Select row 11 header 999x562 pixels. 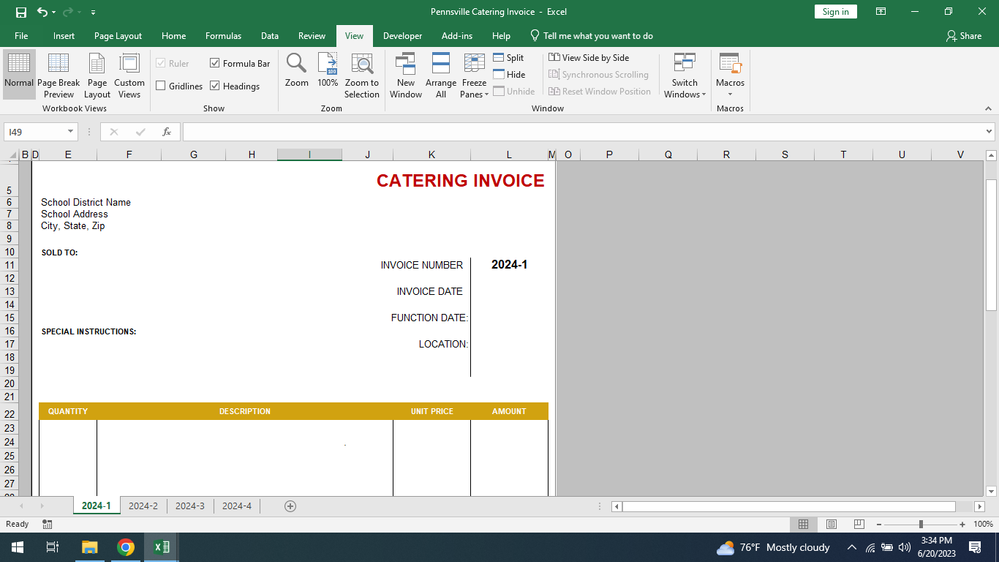click(x=9, y=264)
